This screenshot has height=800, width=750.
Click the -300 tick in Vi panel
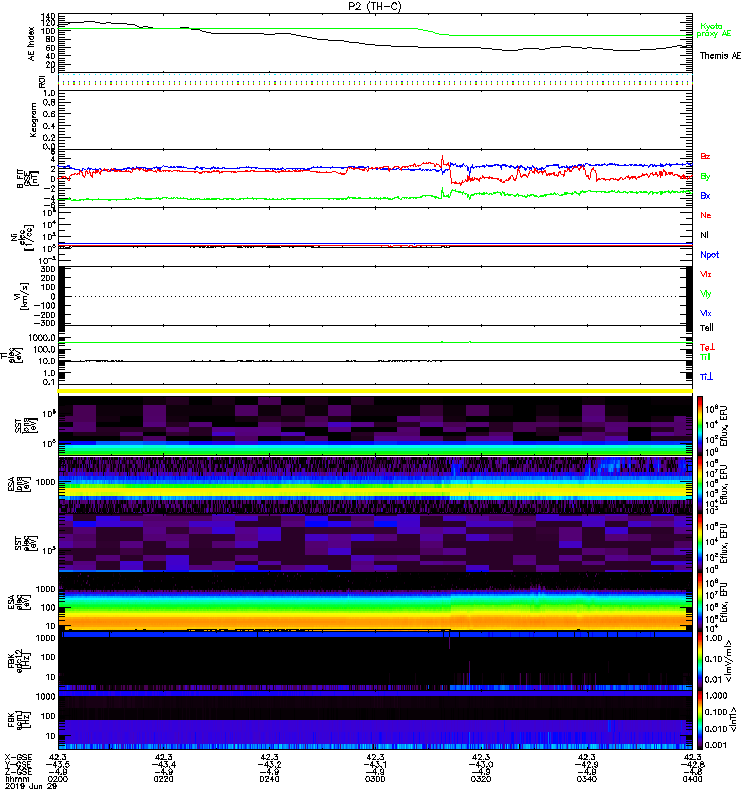coord(45,323)
